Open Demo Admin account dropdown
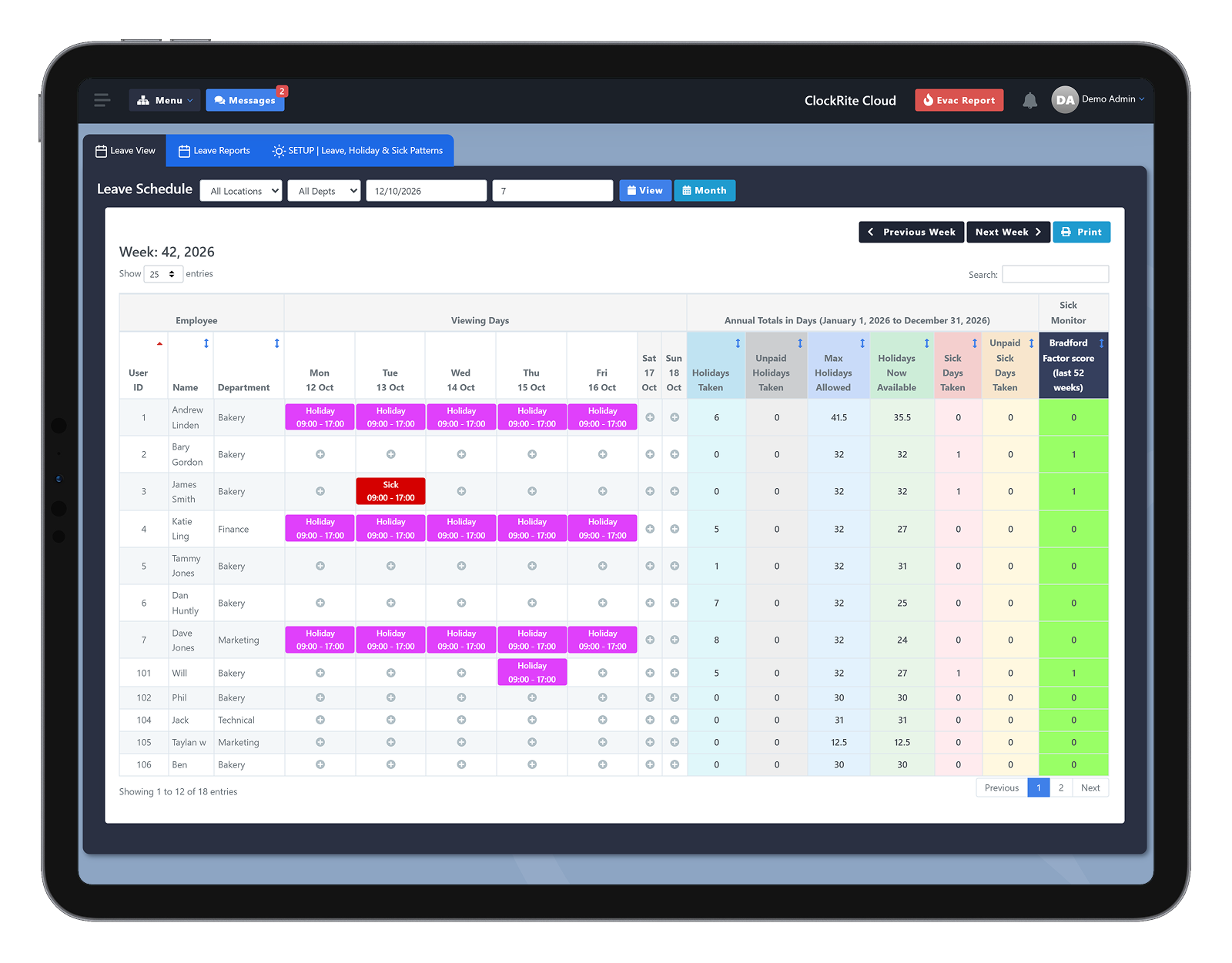1232x963 pixels. click(1113, 99)
